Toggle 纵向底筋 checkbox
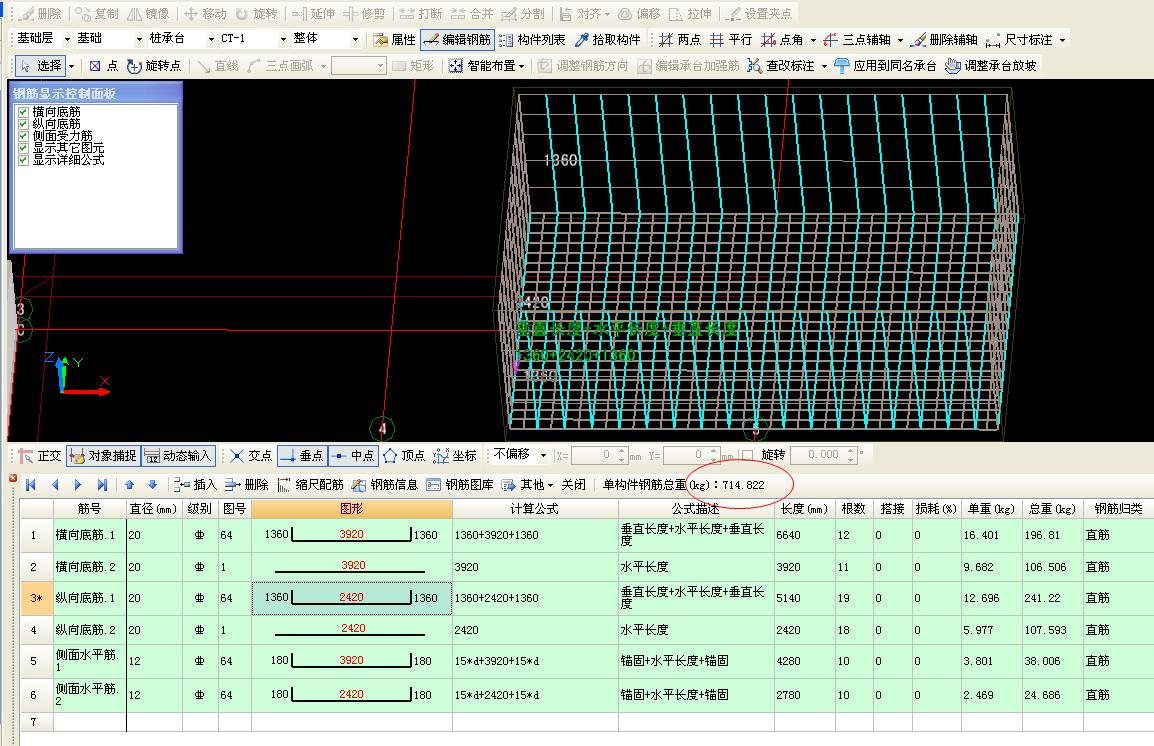1154x746 pixels. click(24, 124)
